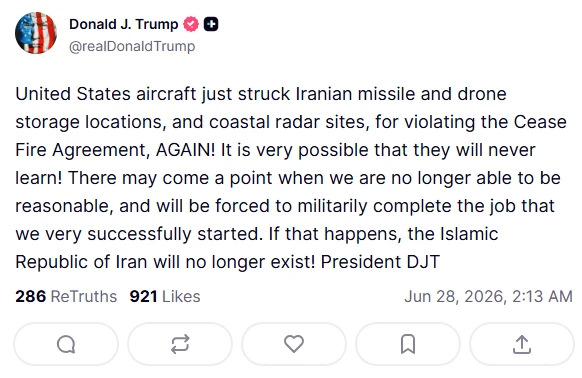This screenshot has height=378, width=582.
Task: Click the red verified checkmark badge
Action: pos(191,24)
